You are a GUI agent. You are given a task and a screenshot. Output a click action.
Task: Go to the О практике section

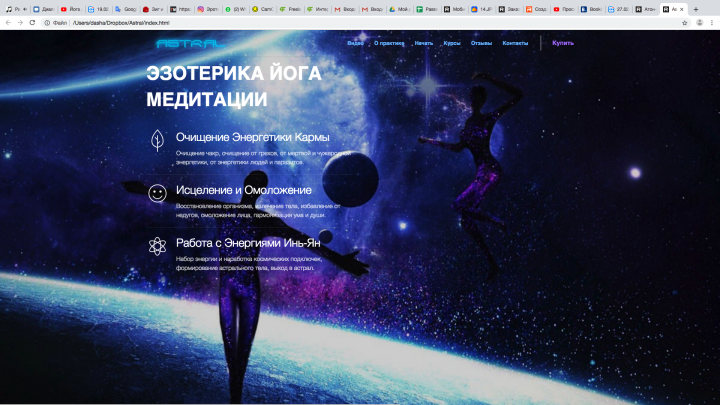[x=389, y=43]
